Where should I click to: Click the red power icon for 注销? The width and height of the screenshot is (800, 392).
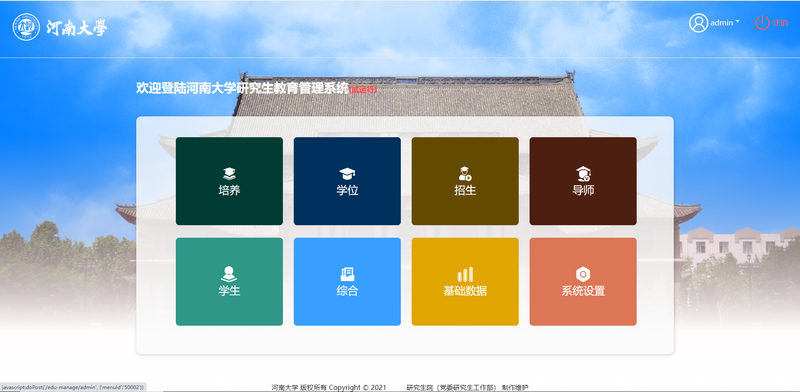point(762,22)
